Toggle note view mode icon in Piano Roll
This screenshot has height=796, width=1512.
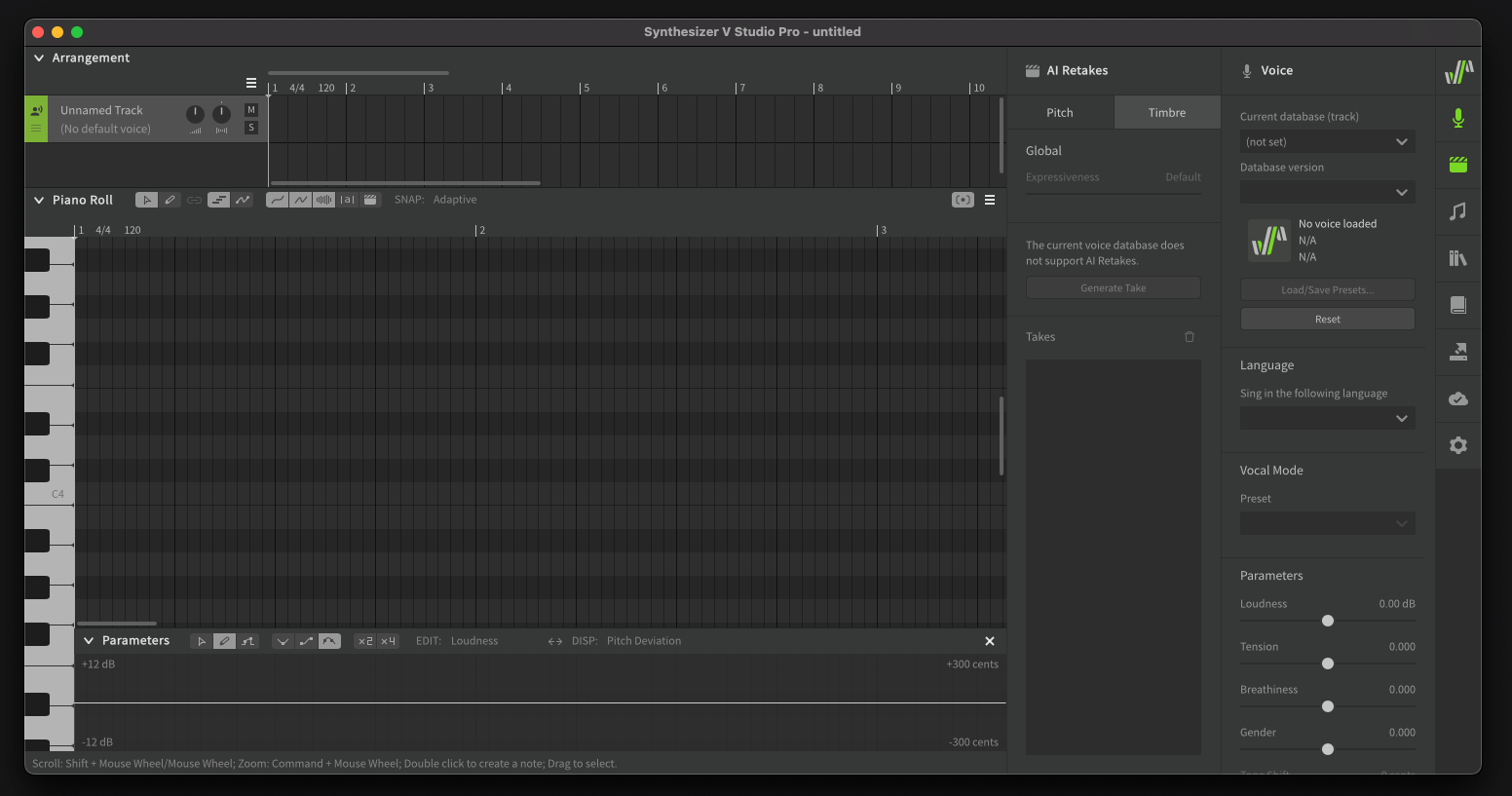pos(218,200)
